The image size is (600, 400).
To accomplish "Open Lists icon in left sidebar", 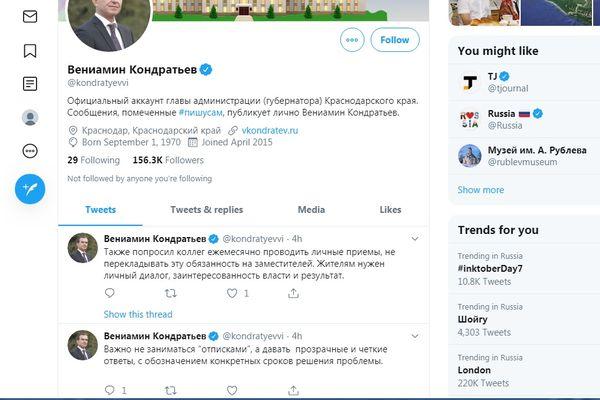I will click(x=30, y=84).
